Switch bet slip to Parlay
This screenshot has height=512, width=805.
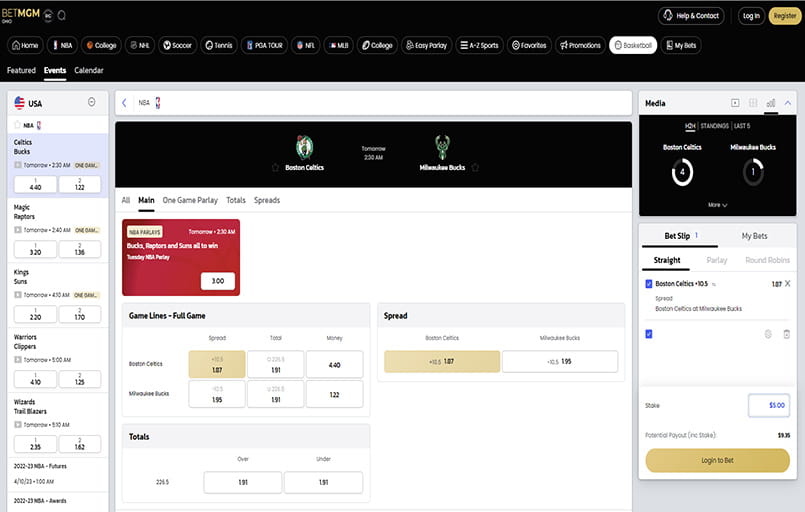pyautogui.click(x=717, y=260)
